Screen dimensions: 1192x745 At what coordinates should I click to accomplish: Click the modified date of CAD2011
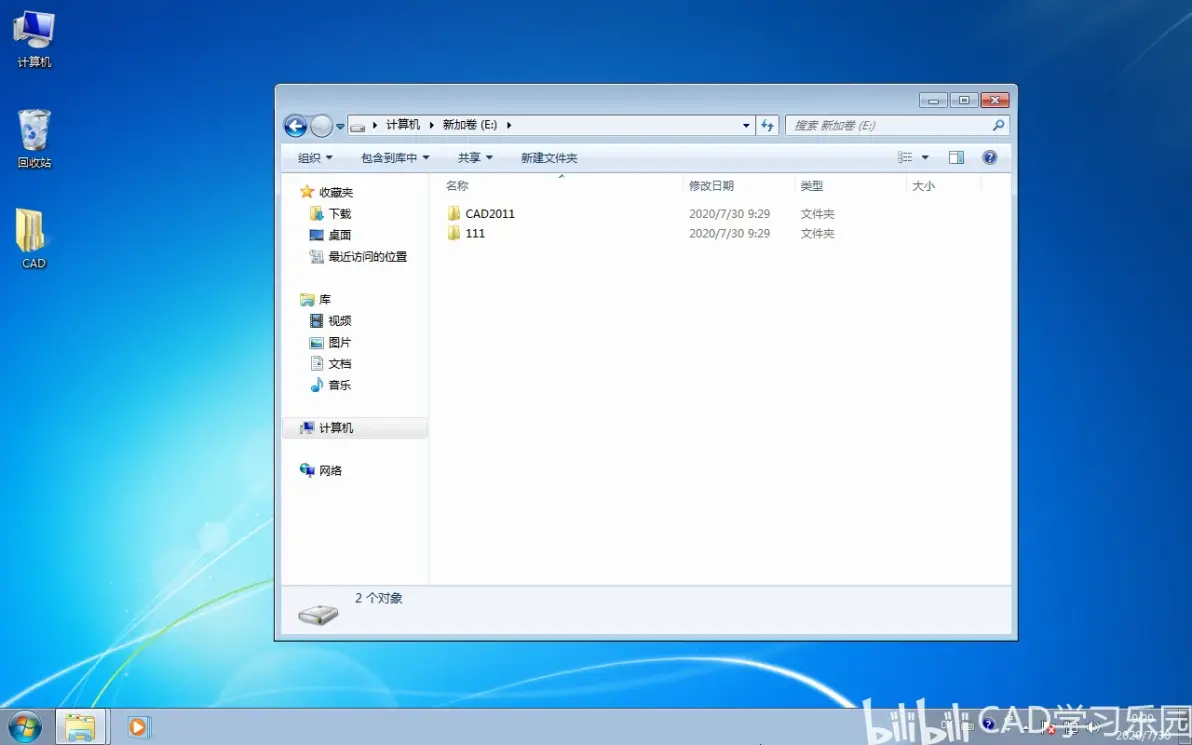729,214
